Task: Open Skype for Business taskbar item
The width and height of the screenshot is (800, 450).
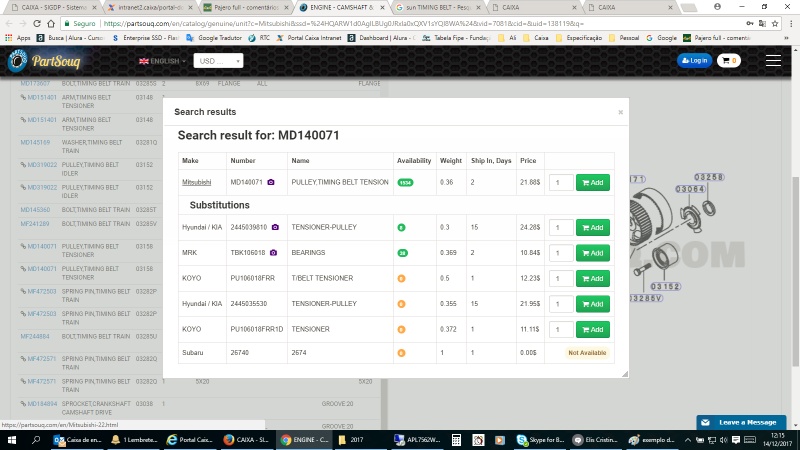Action: pos(540,440)
